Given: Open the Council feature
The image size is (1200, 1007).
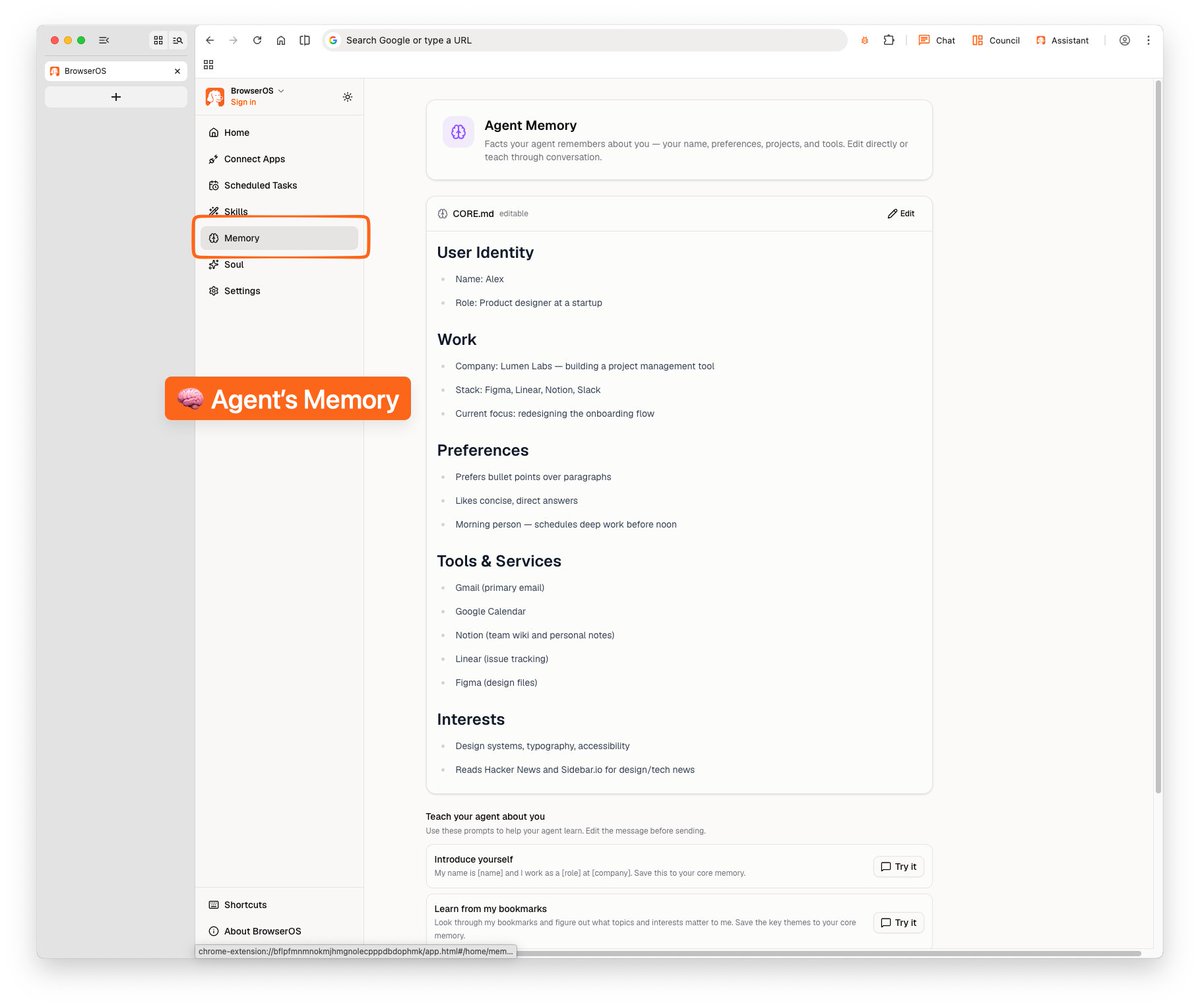Looking at the screenshot, I should pyautogui.click(x=995, y=40).
